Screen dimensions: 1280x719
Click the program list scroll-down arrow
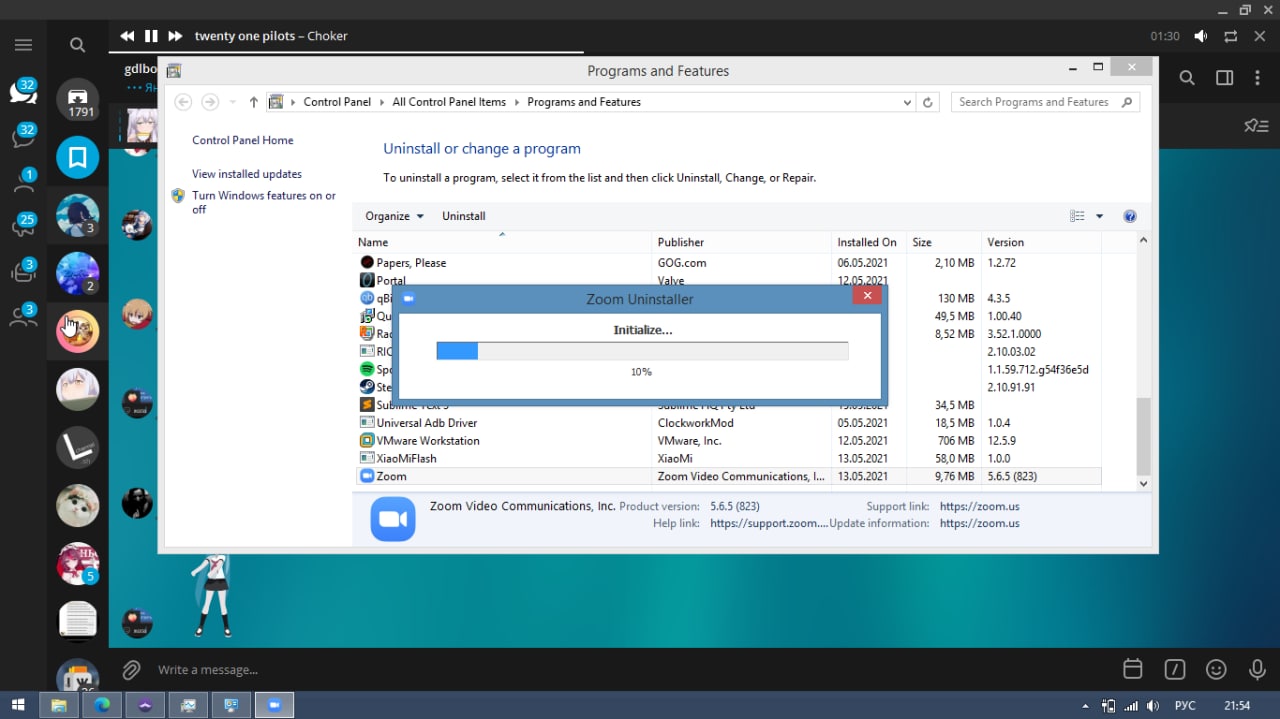coord(1144,483)
